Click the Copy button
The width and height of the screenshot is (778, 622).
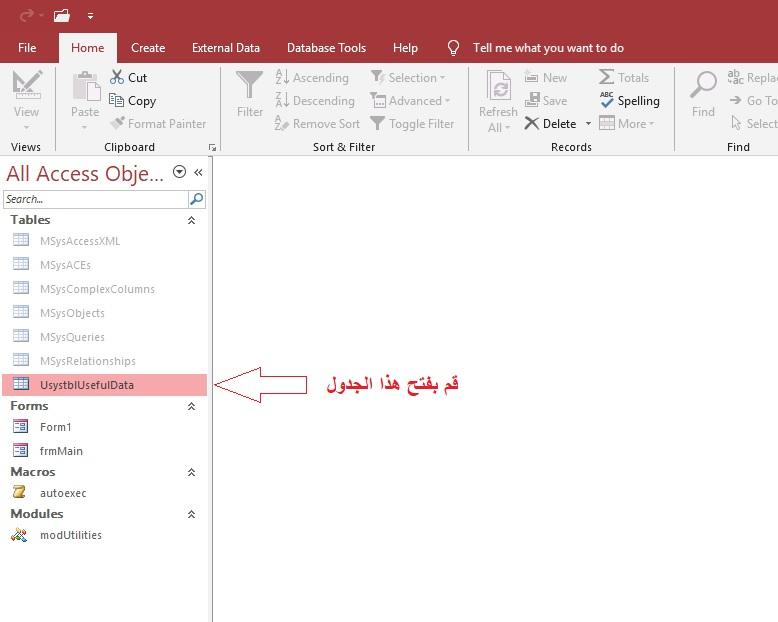coord(132,101)
